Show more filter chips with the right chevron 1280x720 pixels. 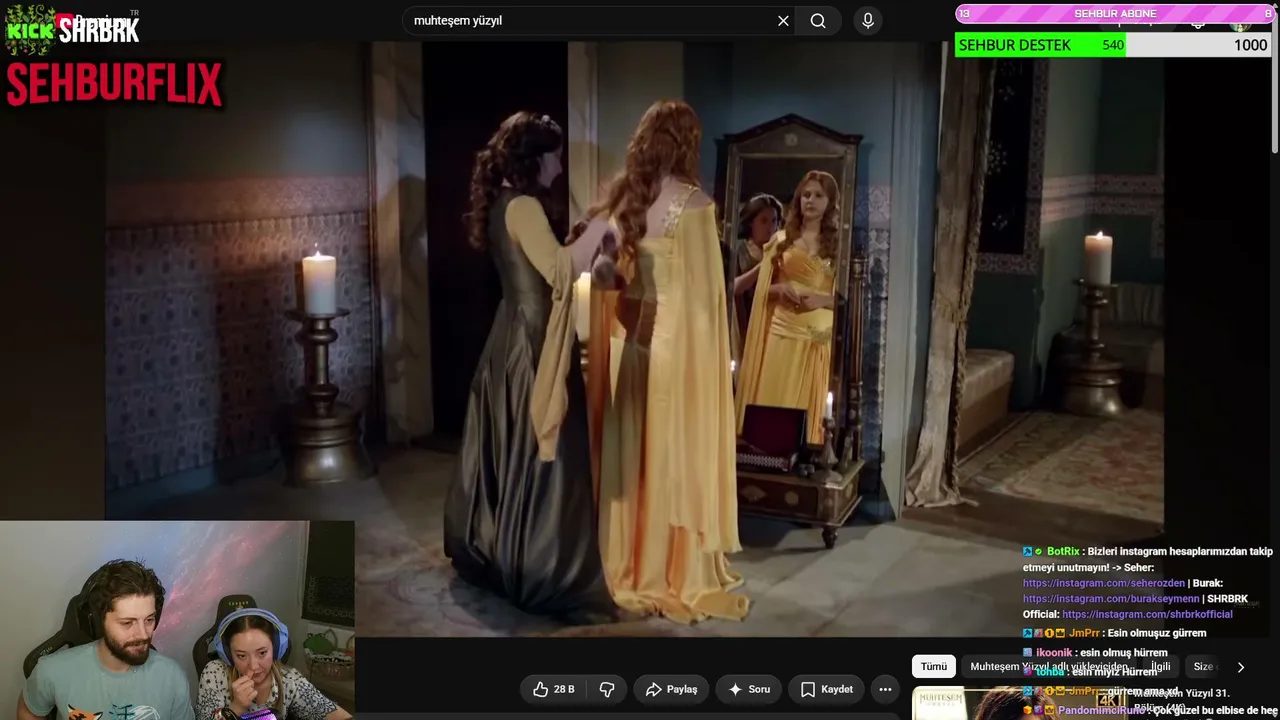(1240, 667)
